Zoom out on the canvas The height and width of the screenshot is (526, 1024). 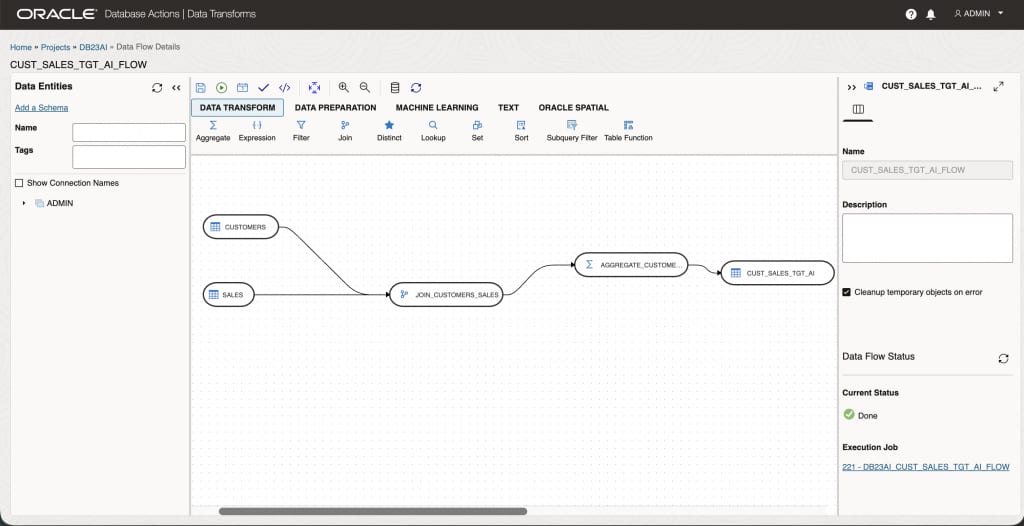[x=365, y=88]
